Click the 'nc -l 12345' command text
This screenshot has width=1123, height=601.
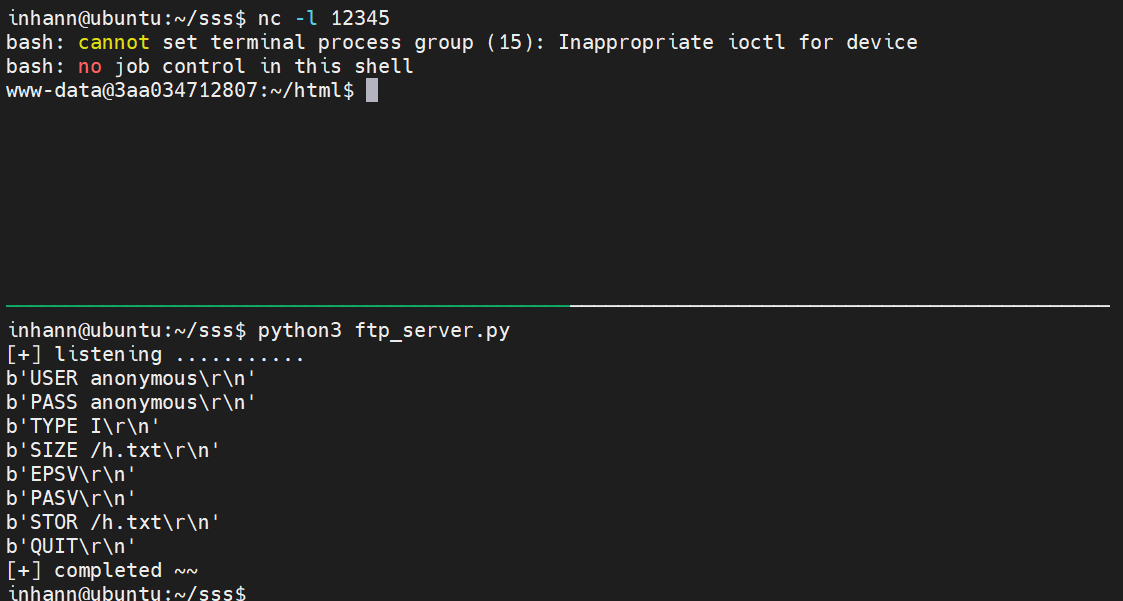[324, 17]
